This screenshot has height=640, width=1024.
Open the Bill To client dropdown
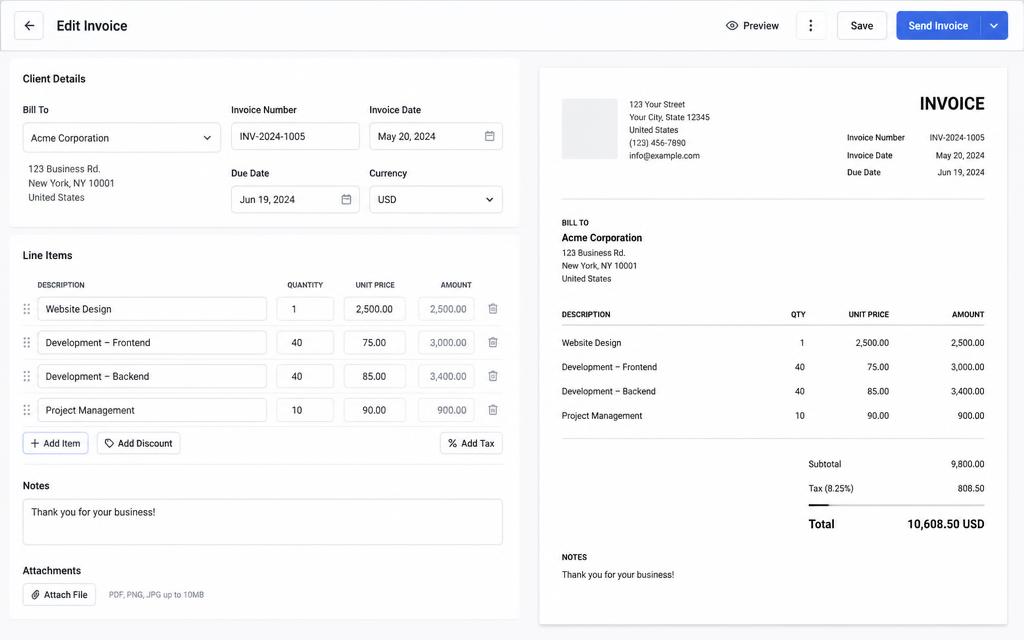121,138
